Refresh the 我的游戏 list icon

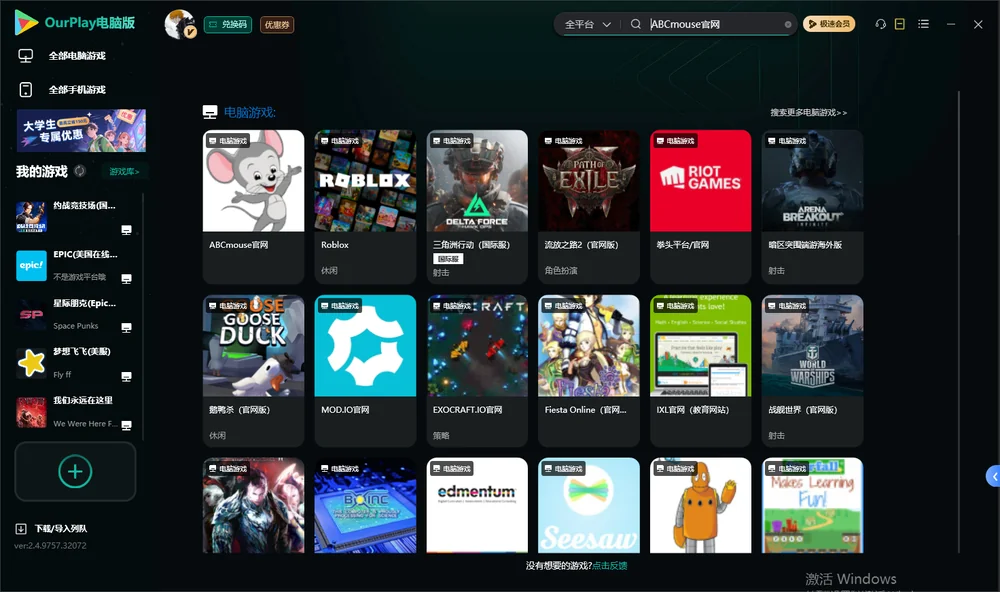[x=80, y=171]
